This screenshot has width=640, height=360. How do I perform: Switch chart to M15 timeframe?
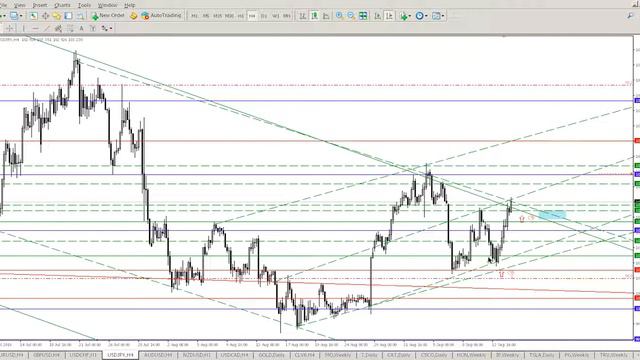[x=218, y=16]
